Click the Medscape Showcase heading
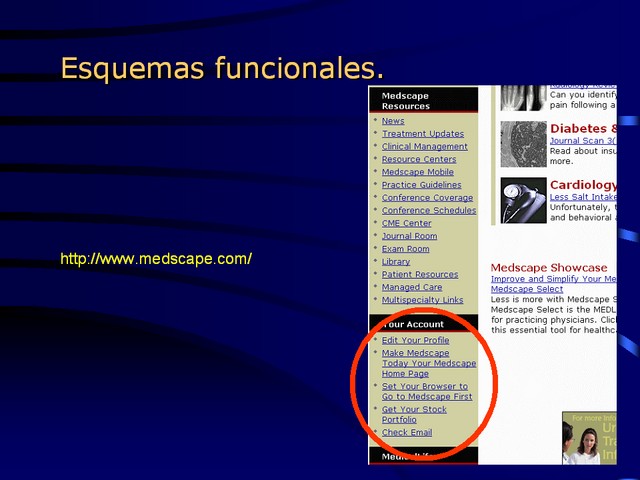The image size is (640, 480). tap(549, 268)
